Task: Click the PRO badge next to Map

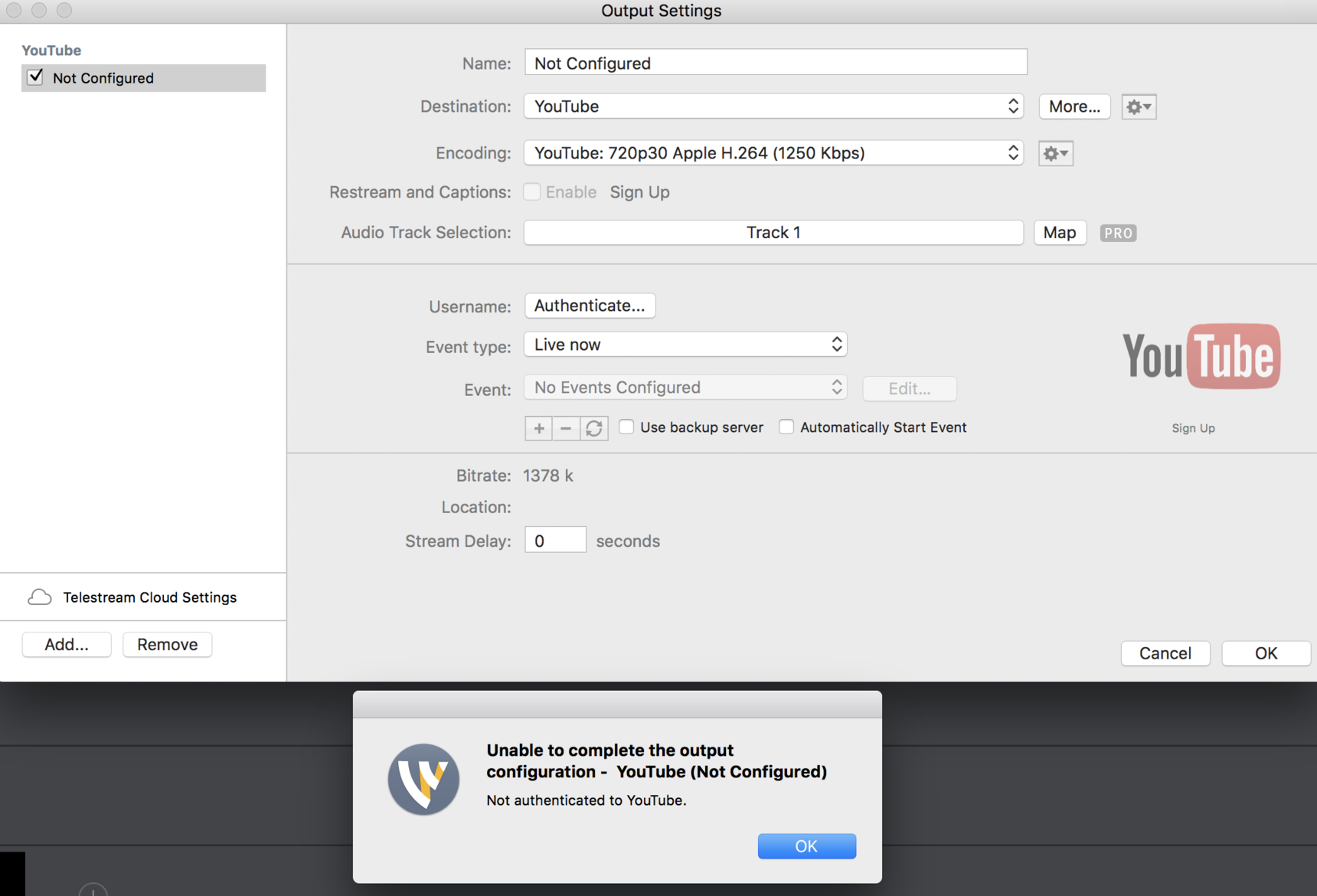Action: (1118, 233)
